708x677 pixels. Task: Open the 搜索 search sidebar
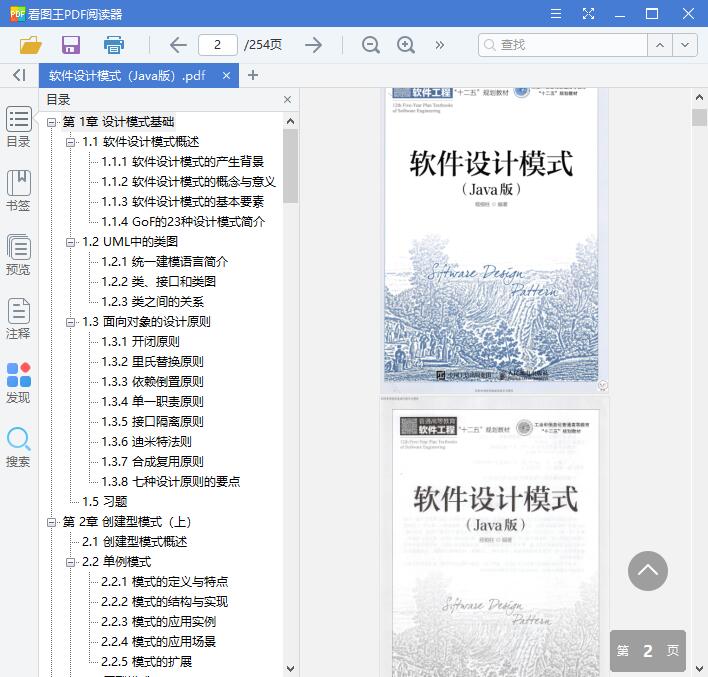coord(19,447)
